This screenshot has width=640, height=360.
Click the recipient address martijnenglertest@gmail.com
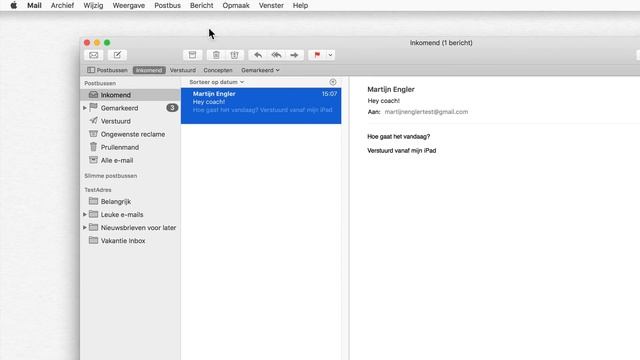[x=426, y=112]
